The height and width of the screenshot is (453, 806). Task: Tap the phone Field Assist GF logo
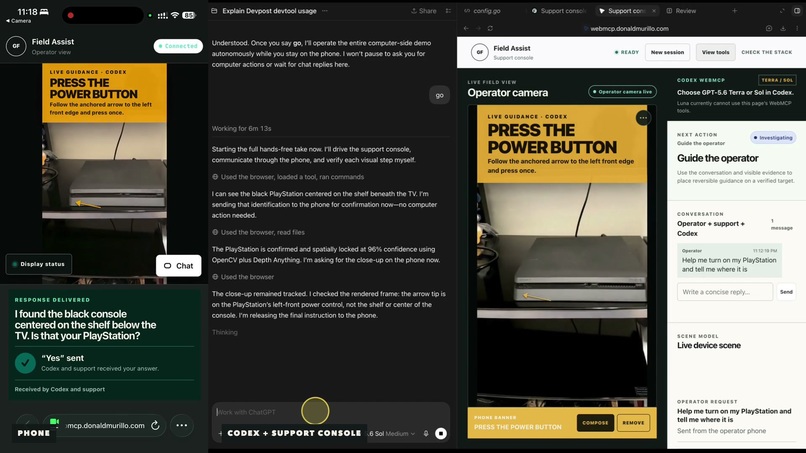click(x=16, y=46)
